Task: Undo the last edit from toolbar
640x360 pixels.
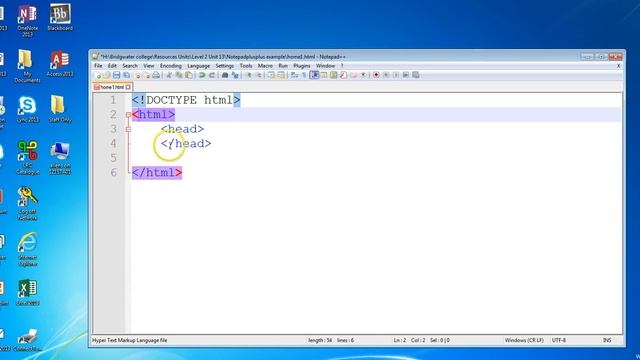Action: 201,75
